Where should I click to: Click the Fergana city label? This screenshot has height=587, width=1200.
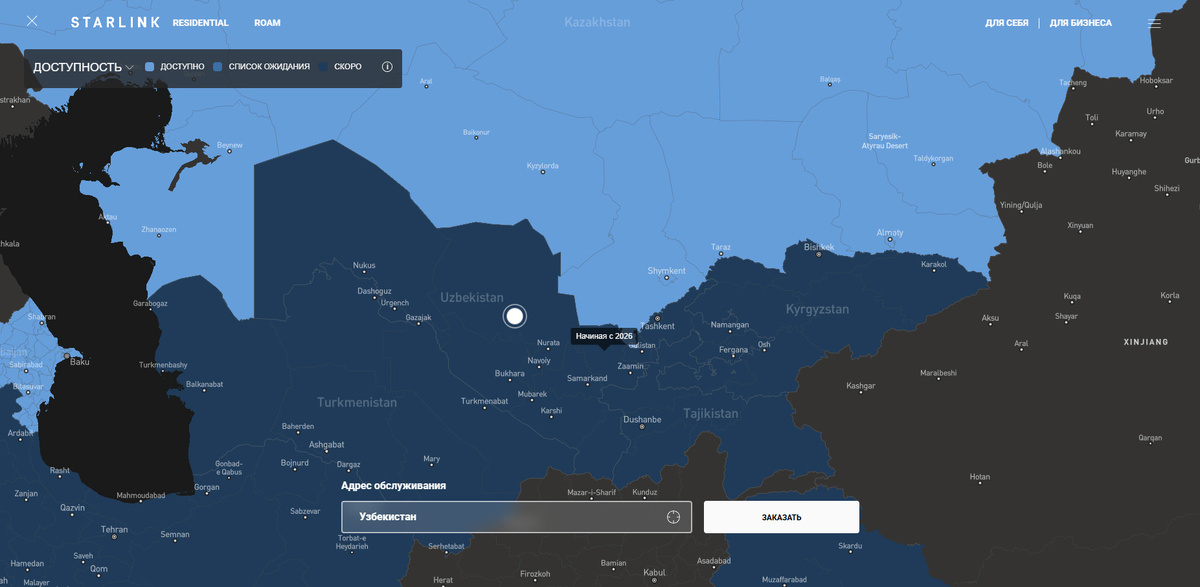point(733,350)
